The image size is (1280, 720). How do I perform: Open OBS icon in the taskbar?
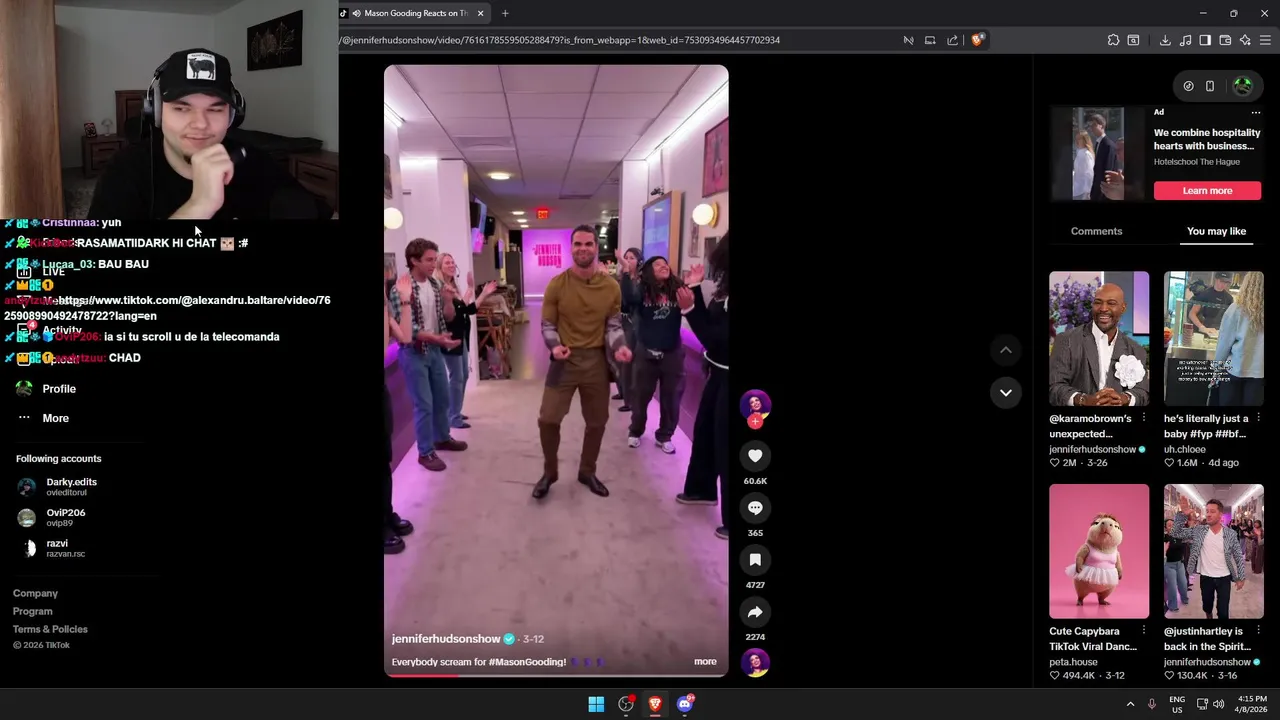point(626,704)
